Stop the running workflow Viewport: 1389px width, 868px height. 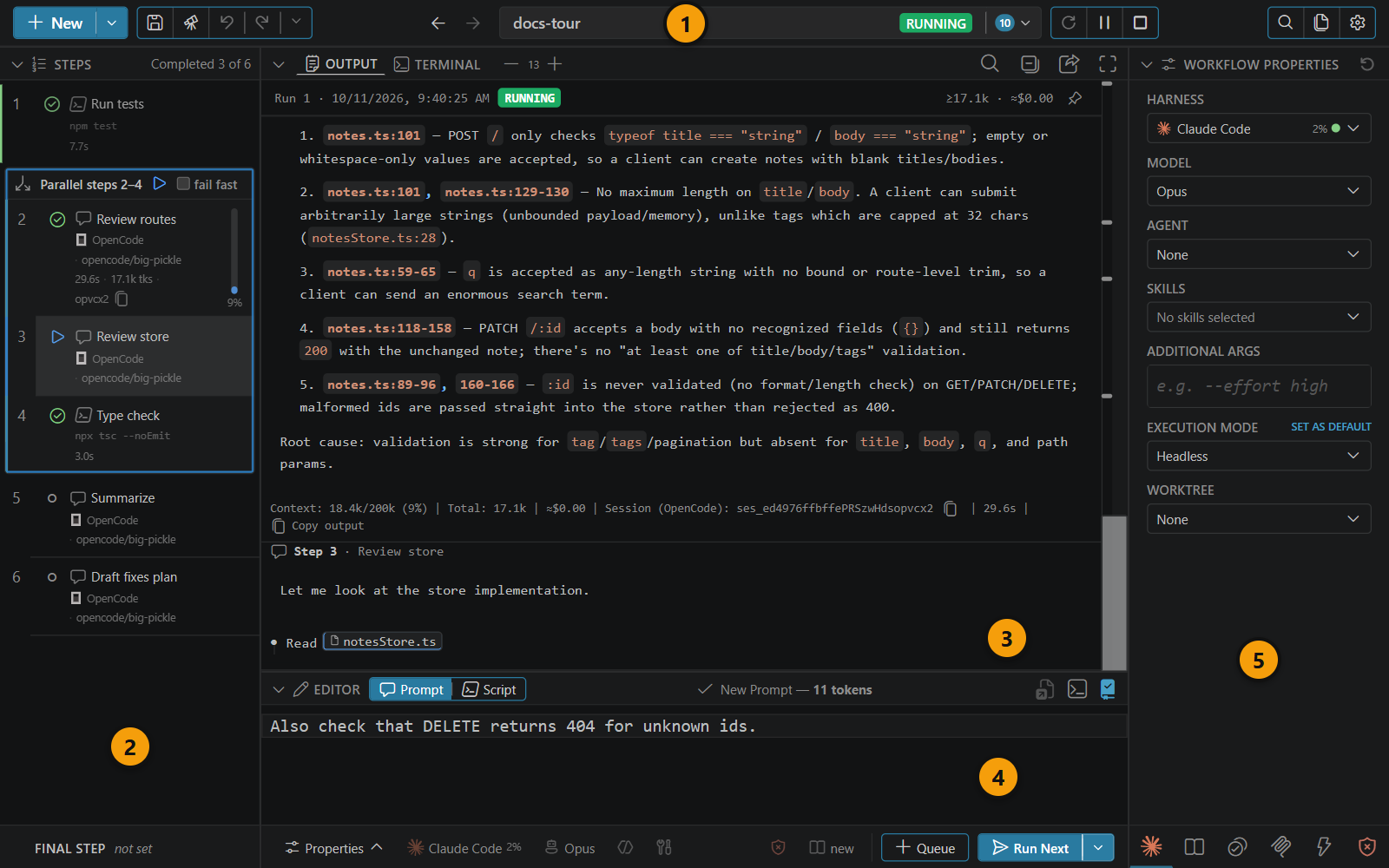1141,23
